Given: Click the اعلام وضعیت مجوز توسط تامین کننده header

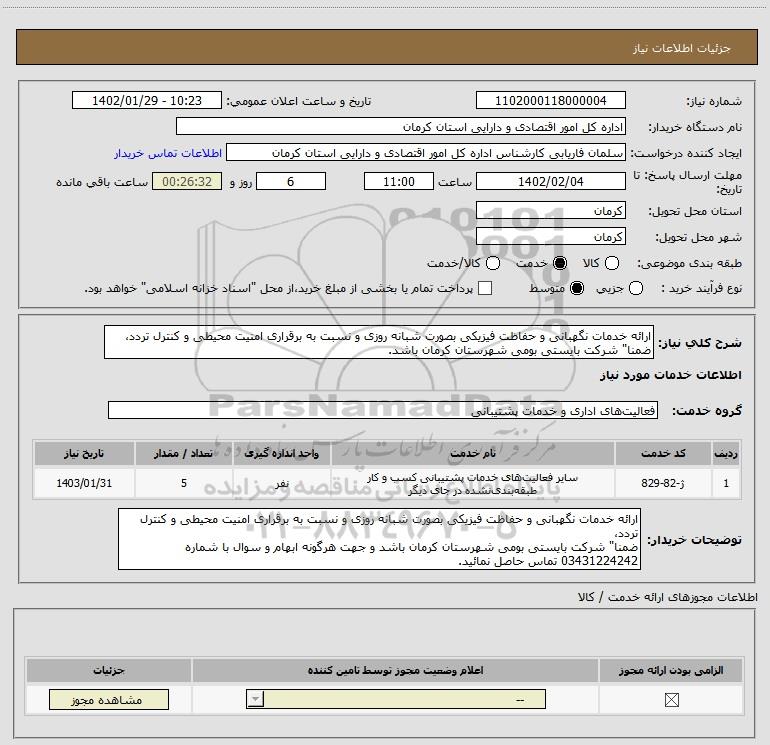Looking at the screenshot, I should [x=395, y=670].
